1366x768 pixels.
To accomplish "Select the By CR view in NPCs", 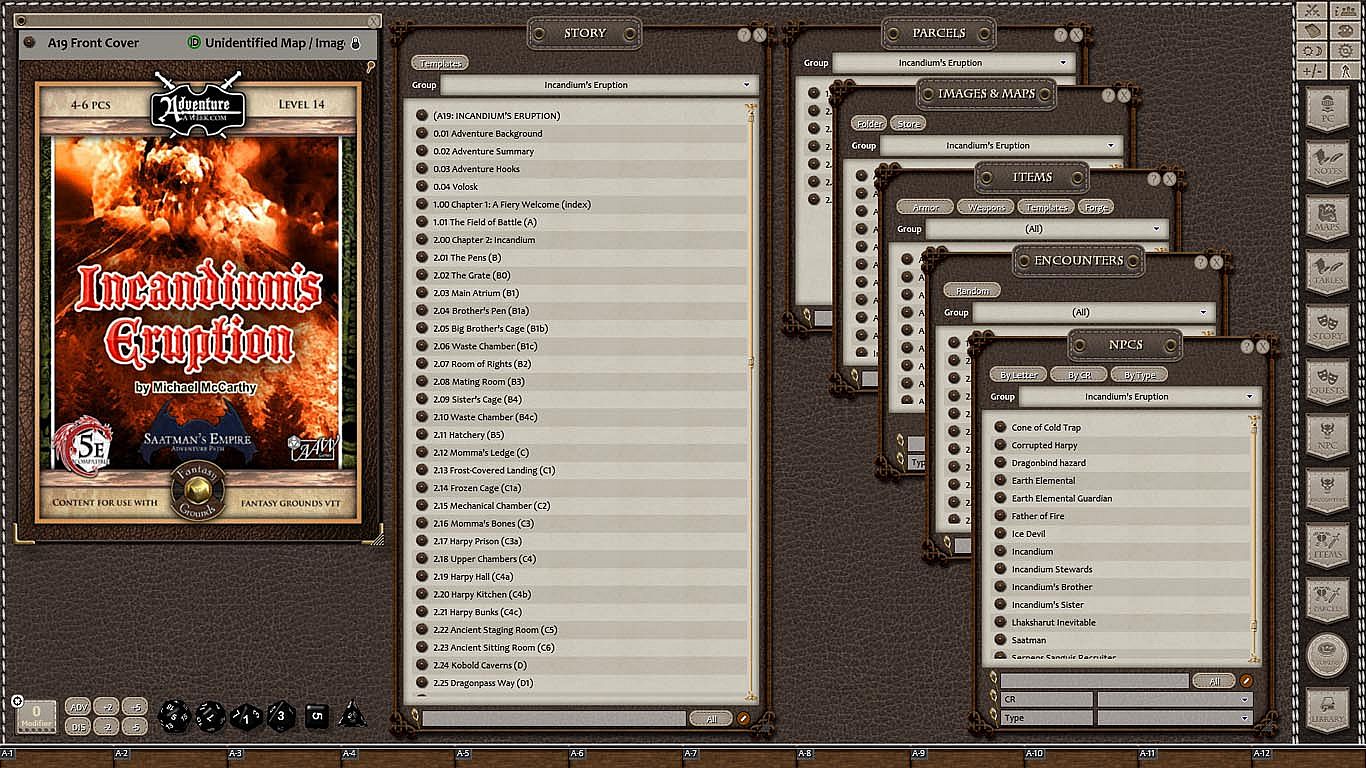I will 1079,375.
